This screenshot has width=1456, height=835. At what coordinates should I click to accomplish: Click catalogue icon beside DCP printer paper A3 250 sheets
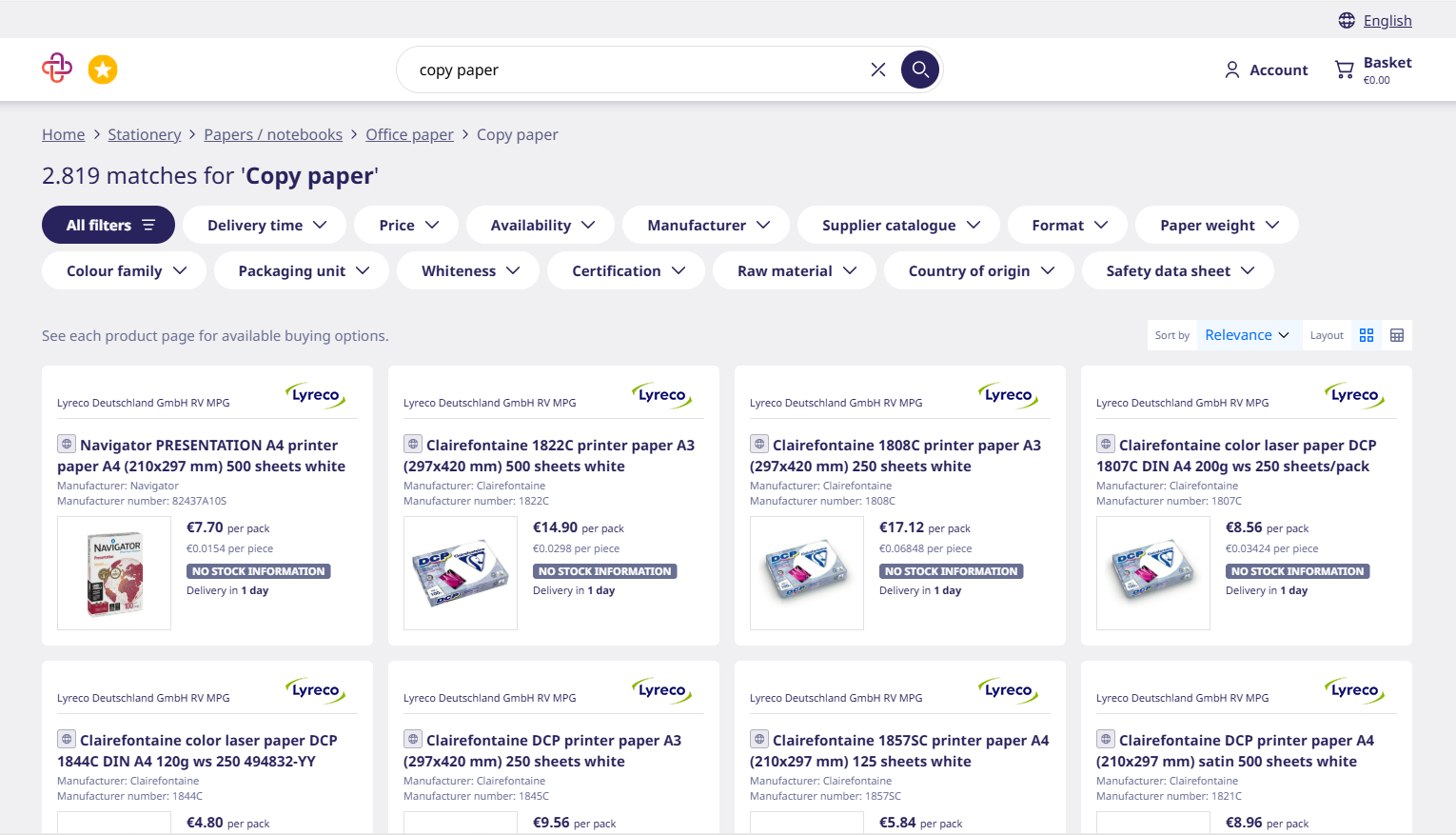coord(413,739)
